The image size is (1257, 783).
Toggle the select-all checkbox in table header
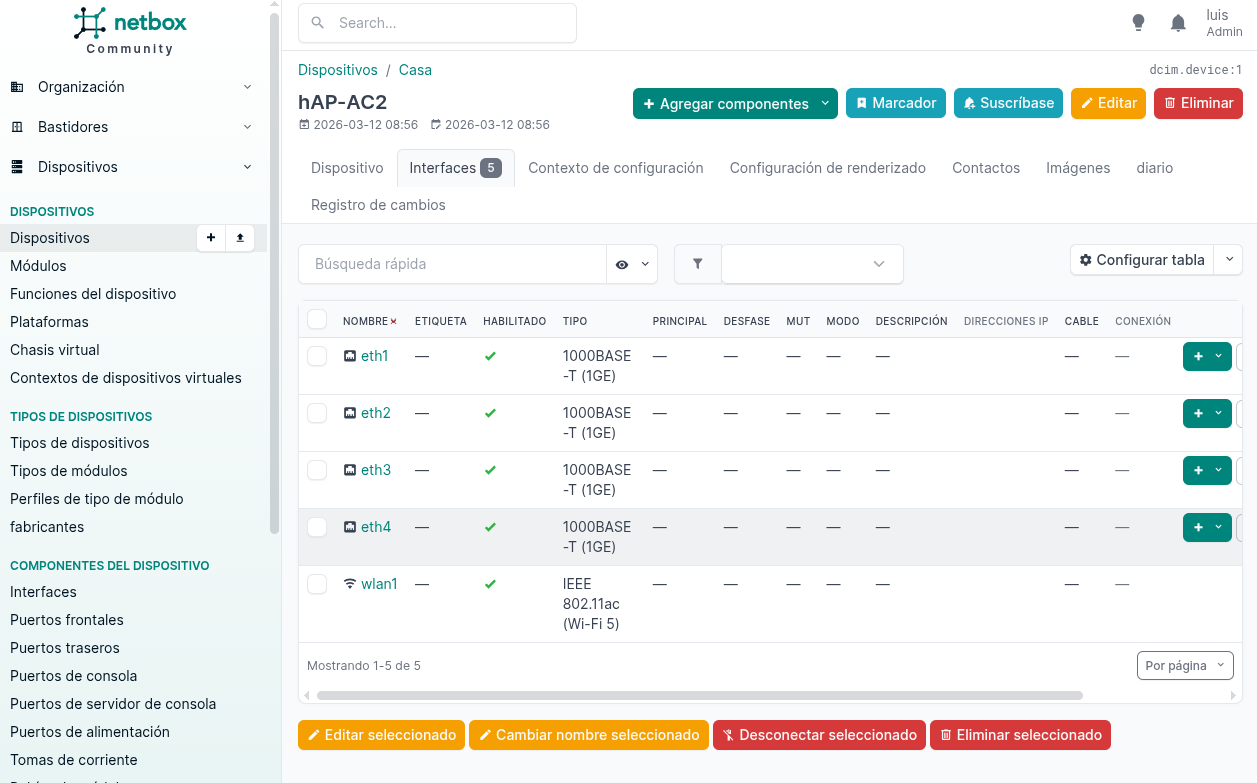(x=317, y=320)
